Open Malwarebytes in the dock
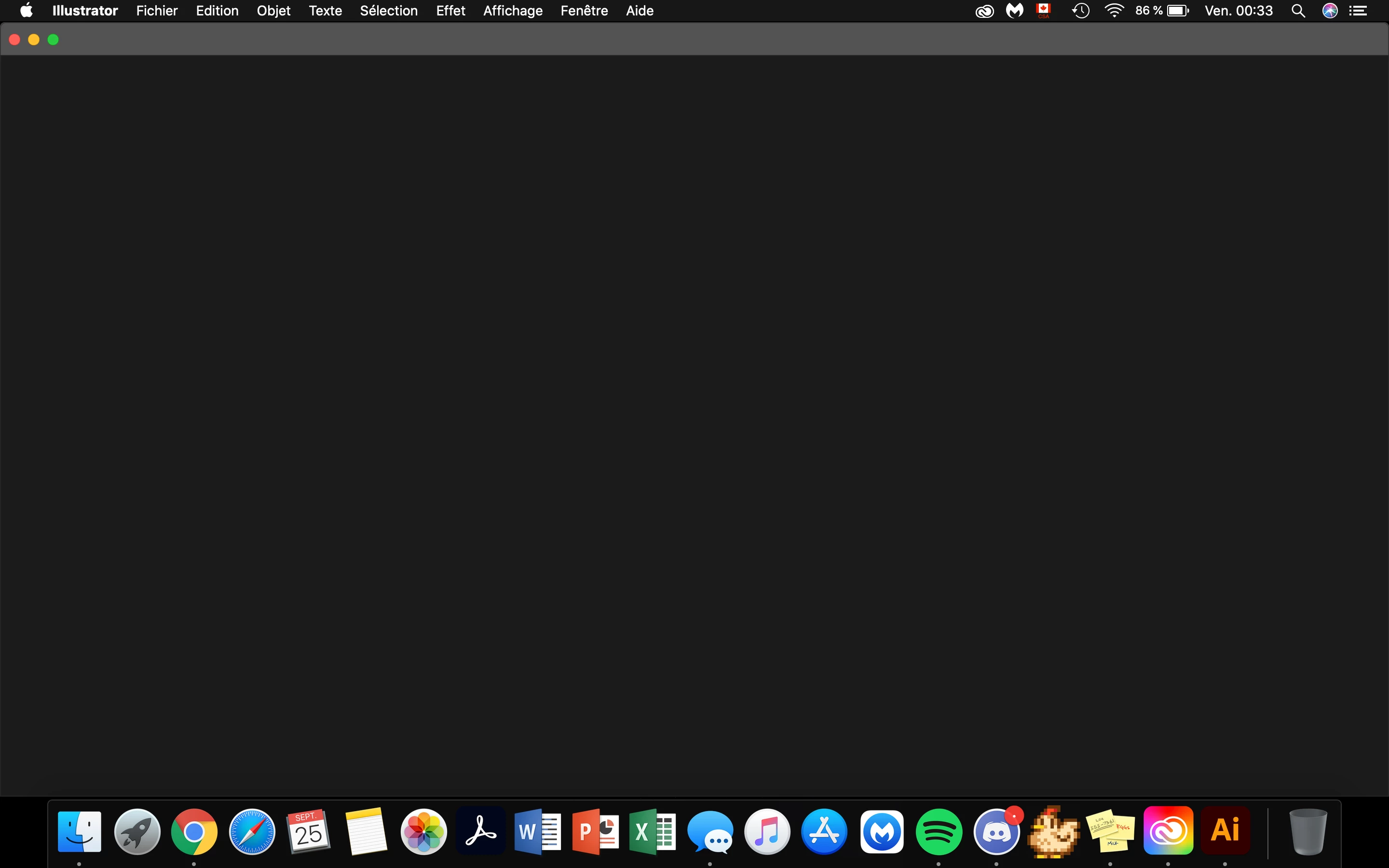The height and width of the screenshot is (868, 1389). 882,831
